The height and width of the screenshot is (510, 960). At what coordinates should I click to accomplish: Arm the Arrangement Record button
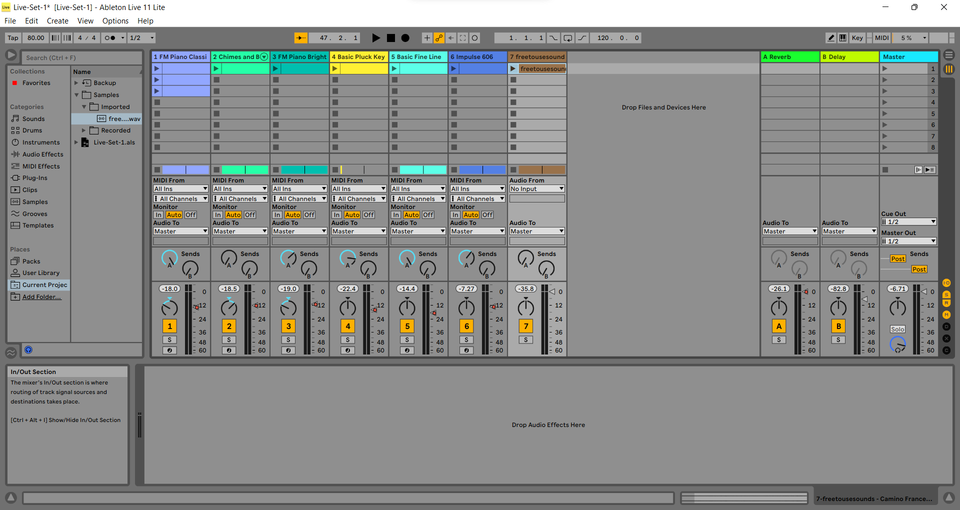coord(405,38)
